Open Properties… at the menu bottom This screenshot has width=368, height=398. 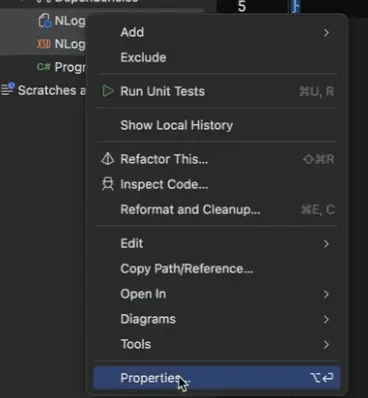pos(217,378)
